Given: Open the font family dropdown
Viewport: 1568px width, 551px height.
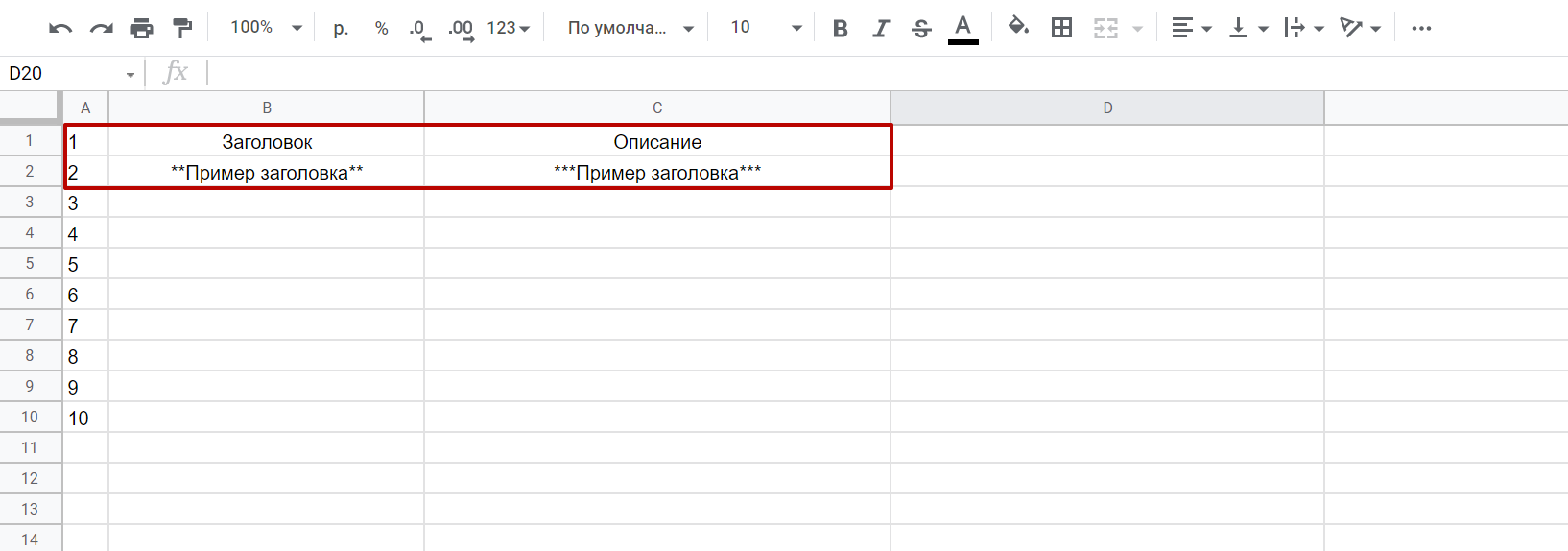Looking at the screenshot, I should (x=630, y=28).
